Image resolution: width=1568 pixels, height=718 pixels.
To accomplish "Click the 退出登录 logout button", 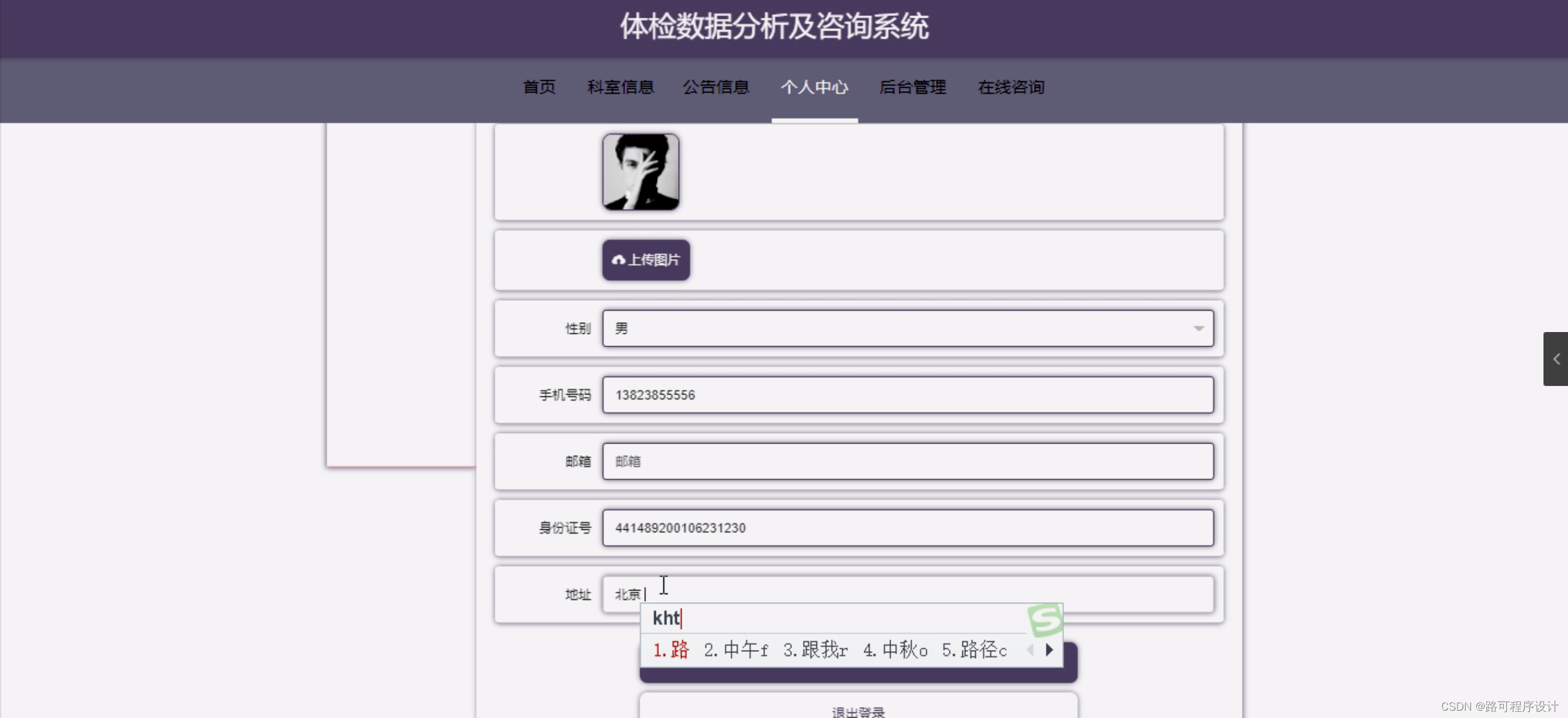I will coord(858,711).
